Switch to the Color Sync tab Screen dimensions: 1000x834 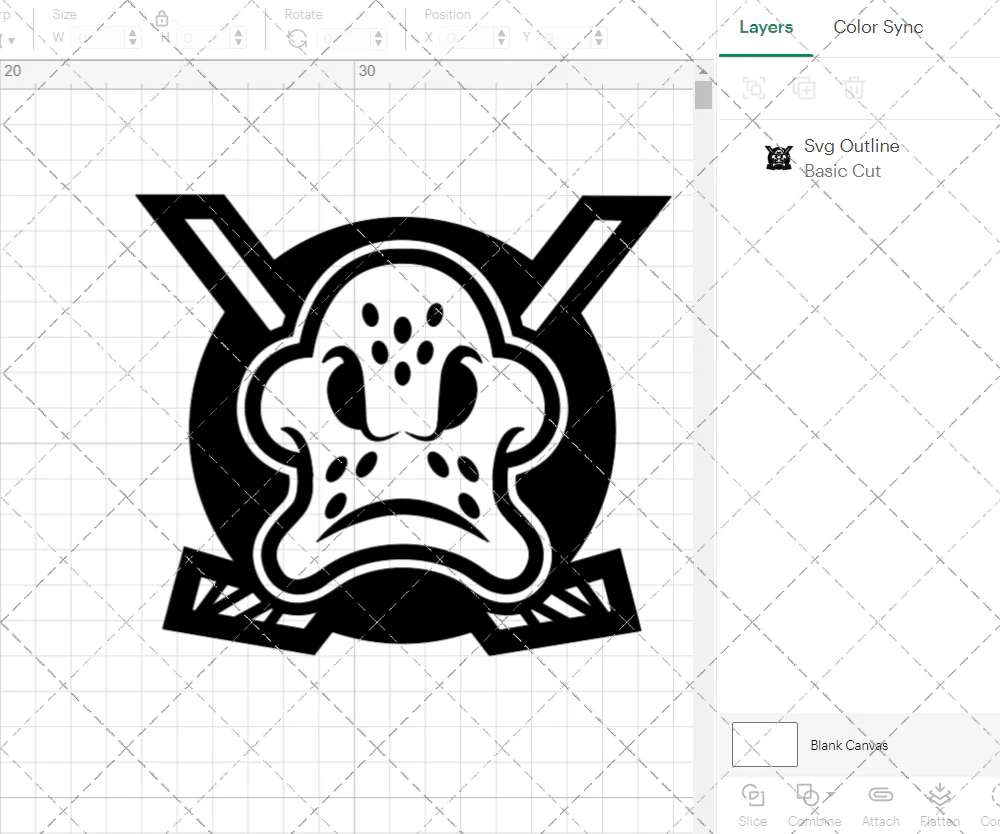coord(878,28)
